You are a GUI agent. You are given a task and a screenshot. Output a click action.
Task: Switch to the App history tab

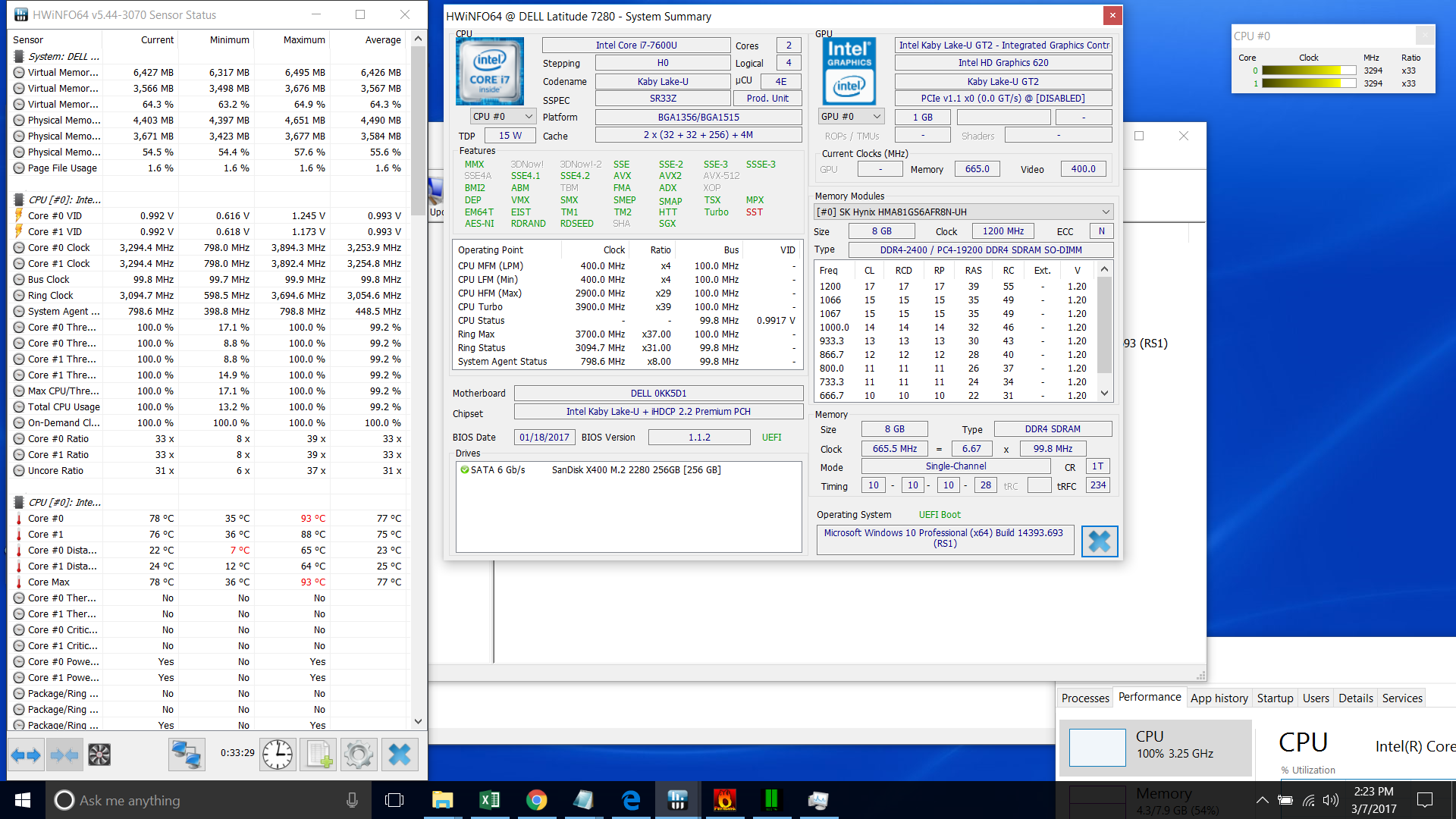coord(1219,698)
